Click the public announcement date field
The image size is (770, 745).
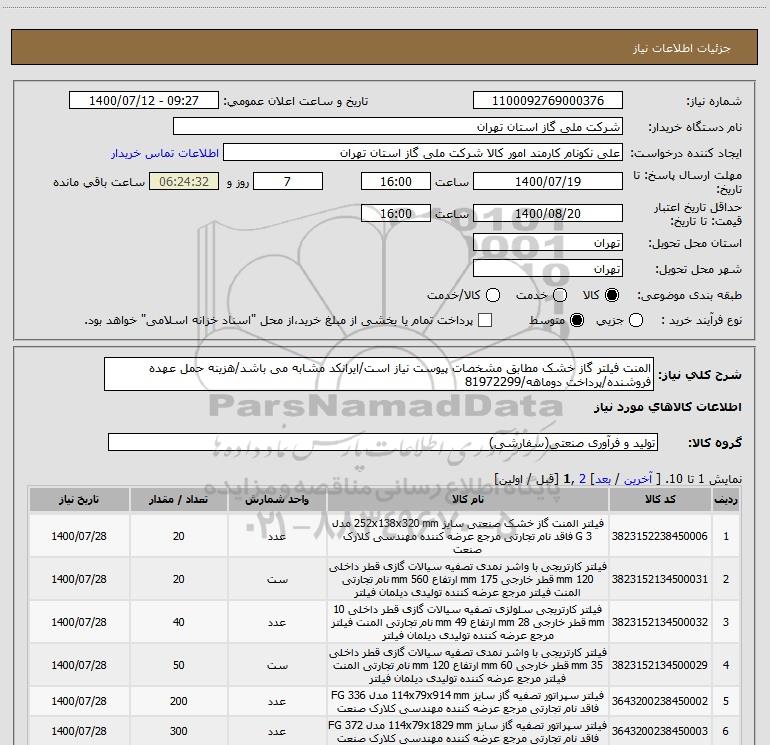[144, 100]
